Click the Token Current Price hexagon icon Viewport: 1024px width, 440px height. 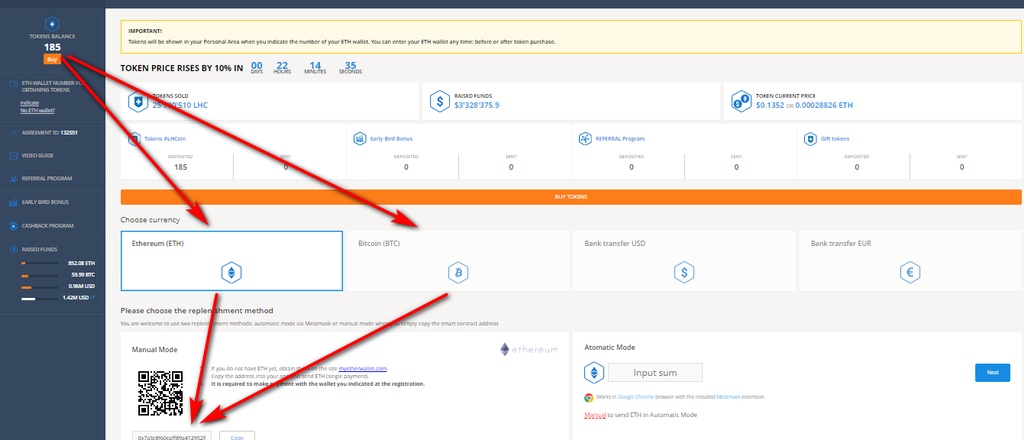pyautogui.click(x=741, y=101)
